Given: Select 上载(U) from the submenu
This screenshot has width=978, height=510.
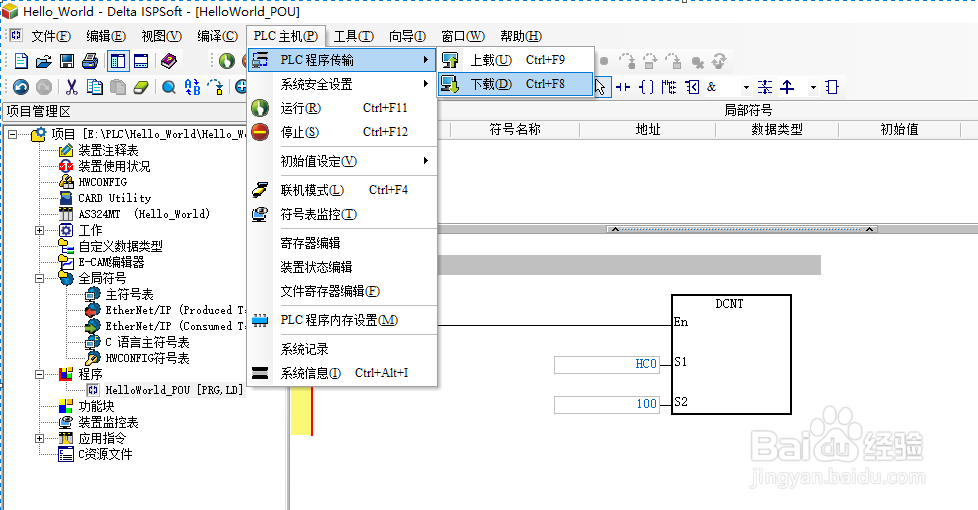Looking at the screenshot, I should point(515,60).
